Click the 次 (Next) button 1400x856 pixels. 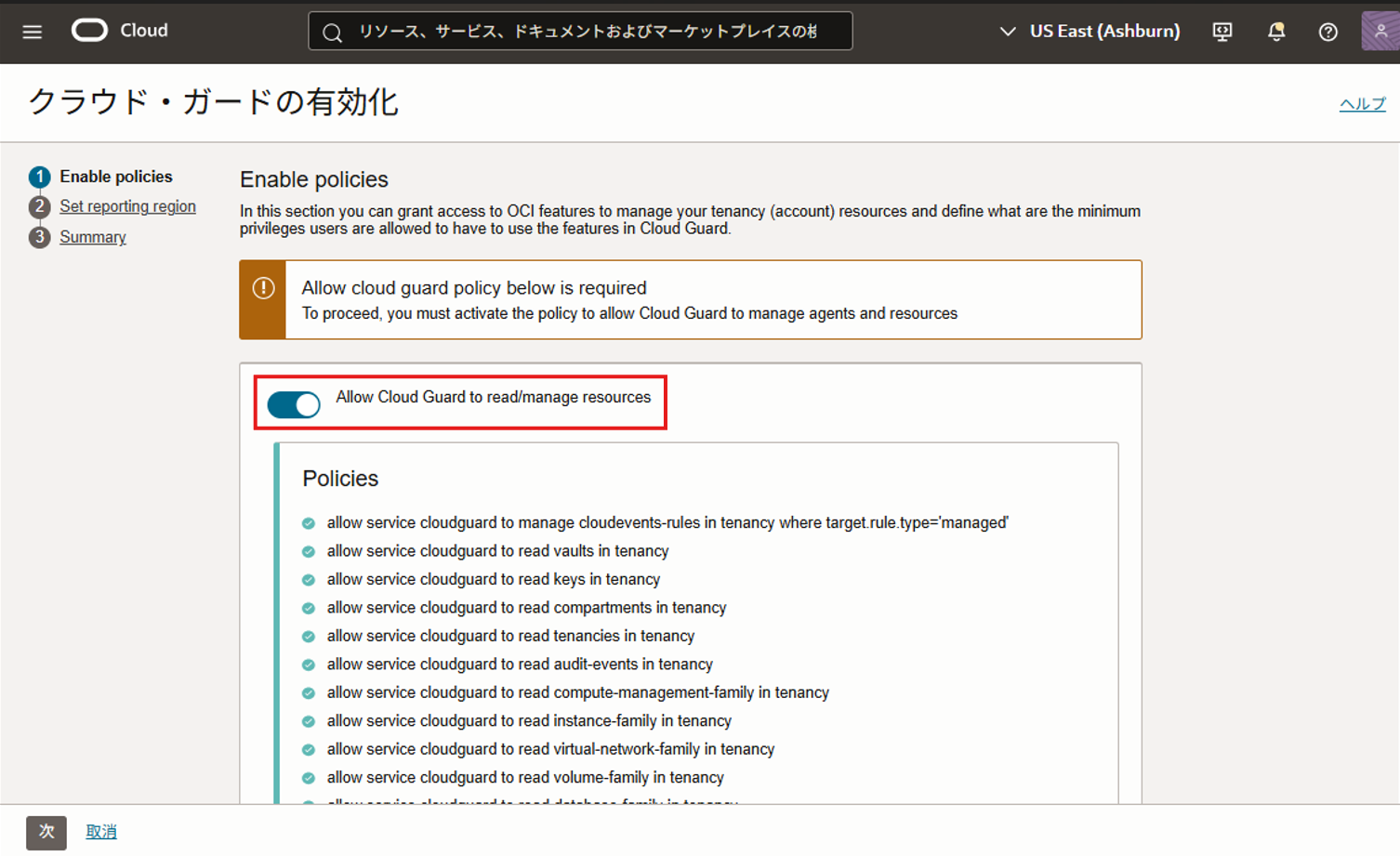click(x=46, y=832)
